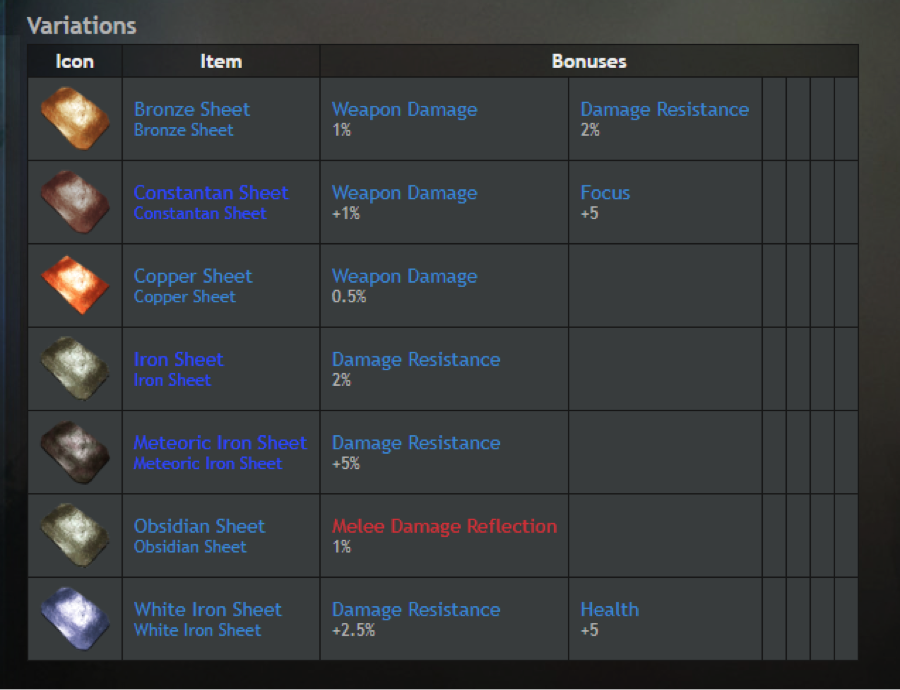
Task: Follow the Constantan Sheet link
Action: click(211, 192)
